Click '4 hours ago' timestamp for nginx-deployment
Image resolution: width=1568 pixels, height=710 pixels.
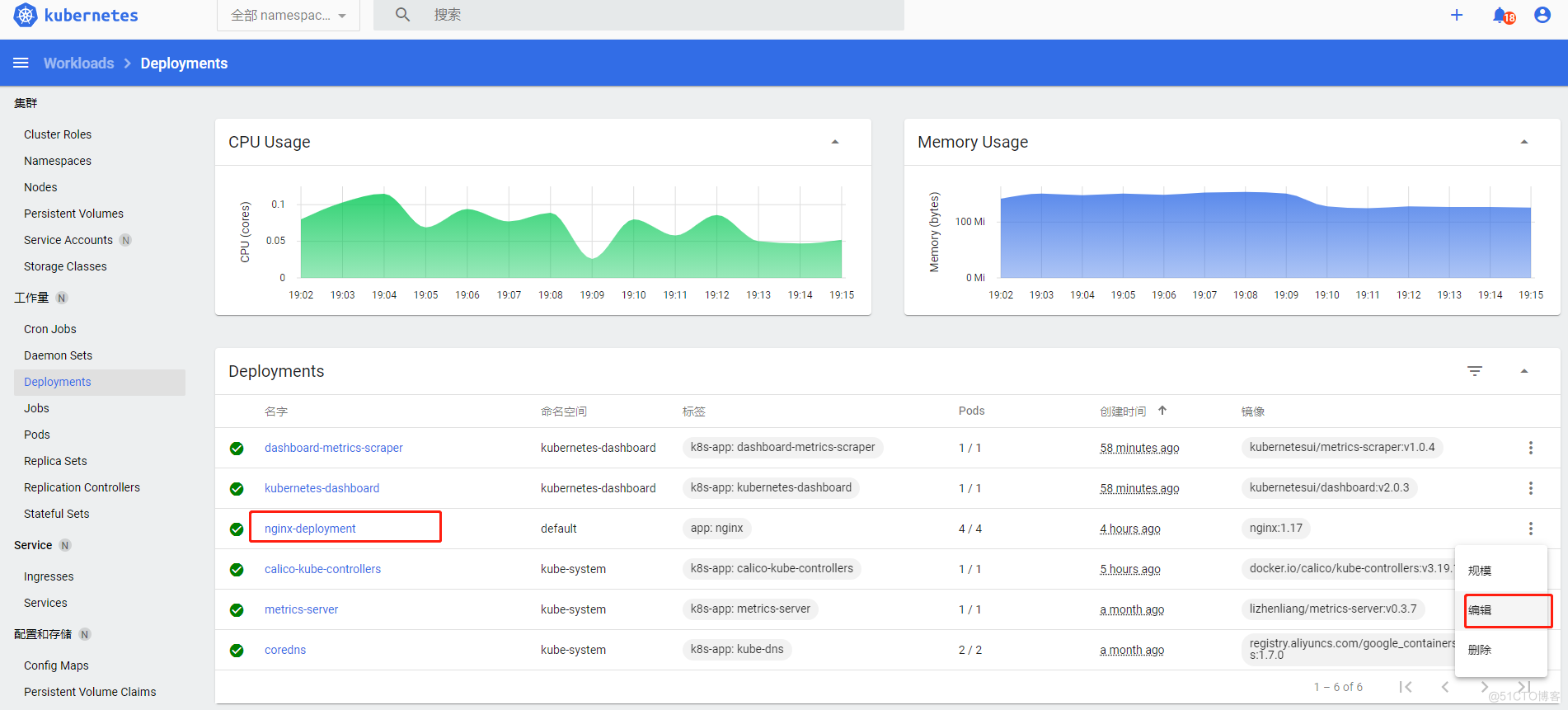pyautogui.click(x=1129, y=529)
